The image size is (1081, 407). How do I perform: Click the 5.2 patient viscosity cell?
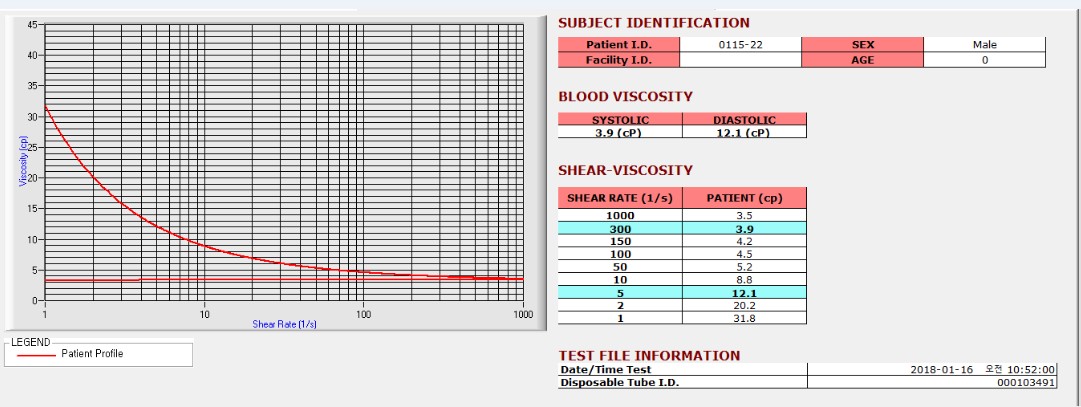744,267
